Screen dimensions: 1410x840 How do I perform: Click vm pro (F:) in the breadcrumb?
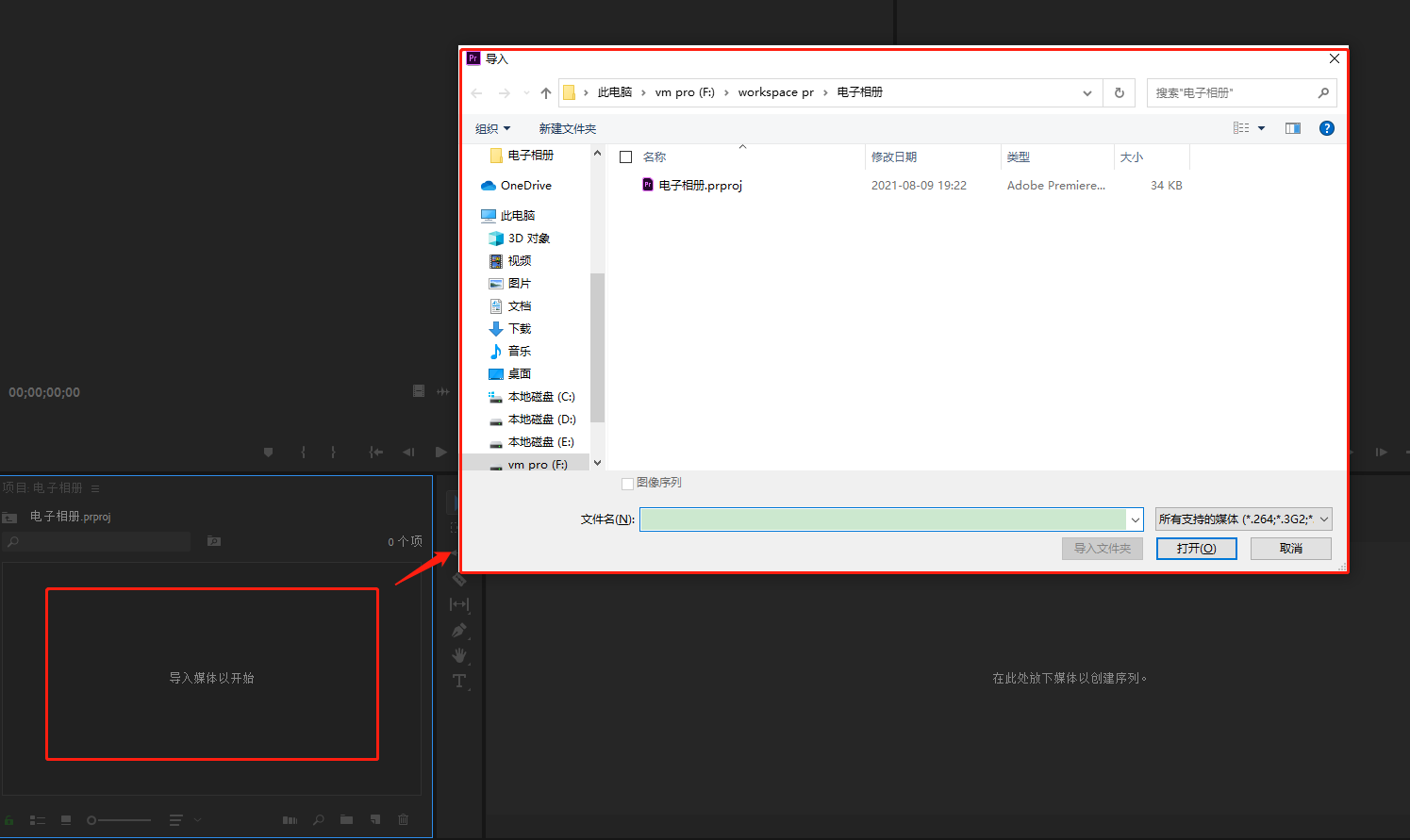point(685,92)
